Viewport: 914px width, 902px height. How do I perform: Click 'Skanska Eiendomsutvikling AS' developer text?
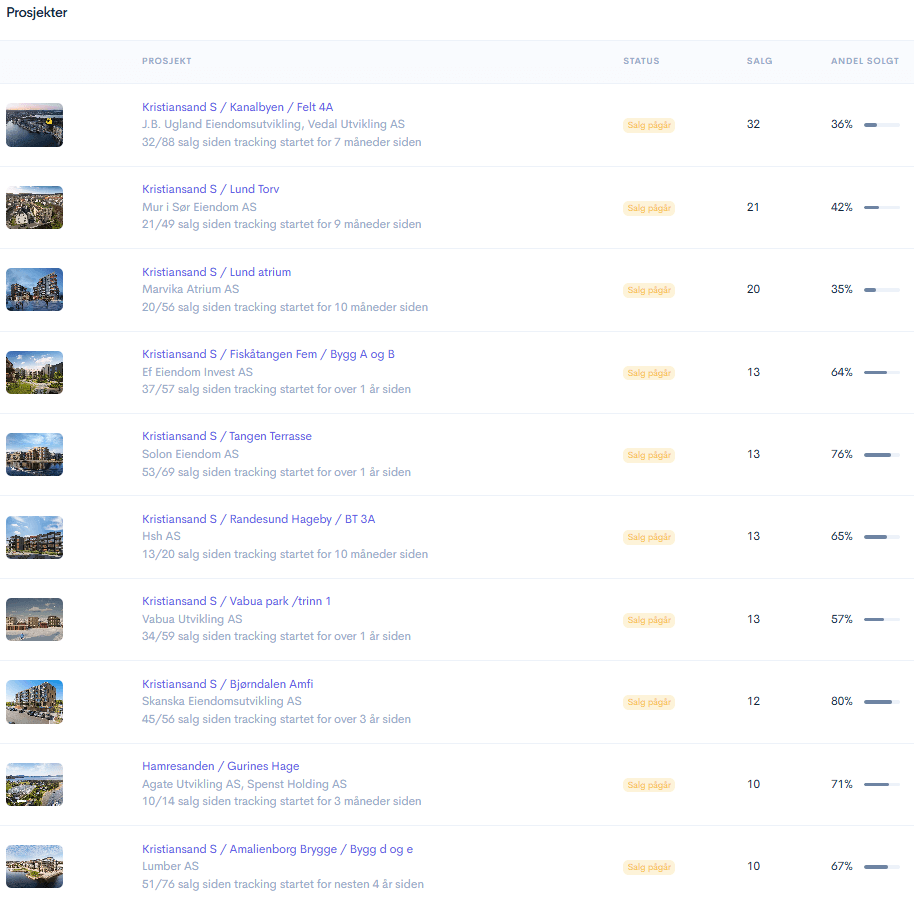coord(222,701)
